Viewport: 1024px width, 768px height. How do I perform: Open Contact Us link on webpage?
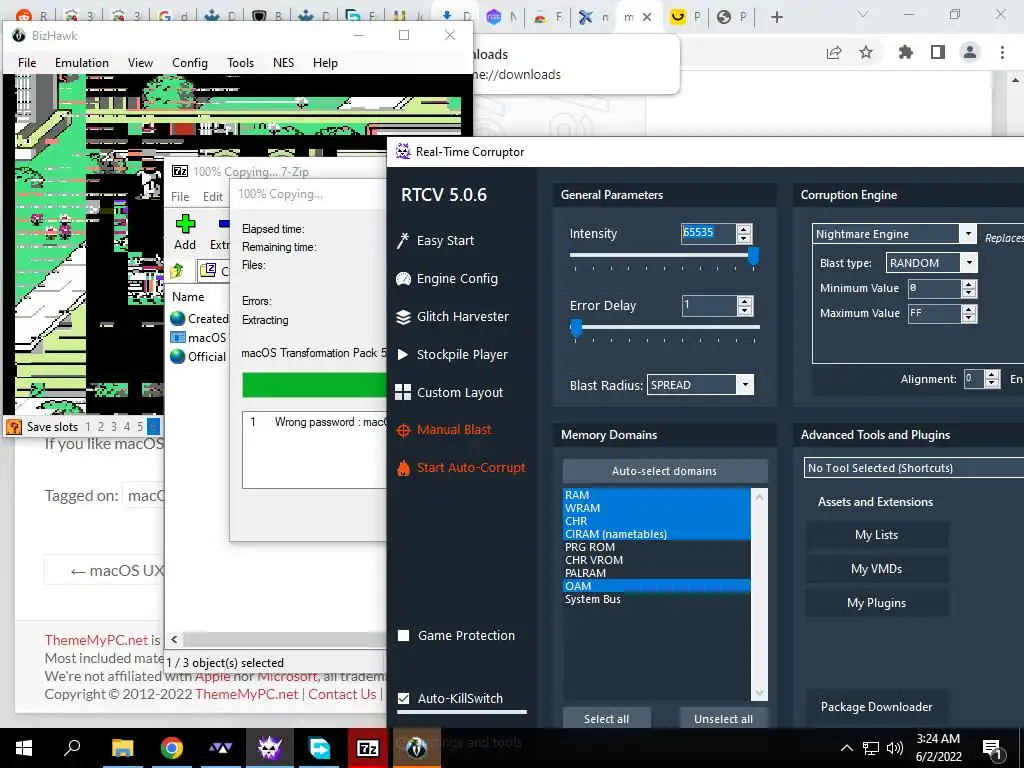pos(342,694)
